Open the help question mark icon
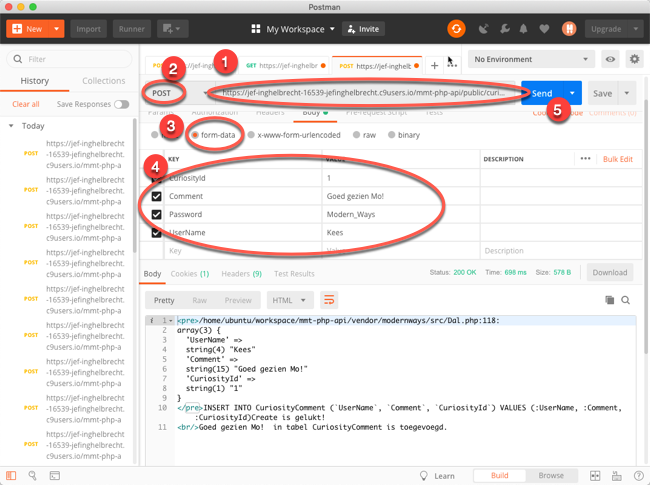The width and height of the screenshot is (650, 485). (638, 475)
